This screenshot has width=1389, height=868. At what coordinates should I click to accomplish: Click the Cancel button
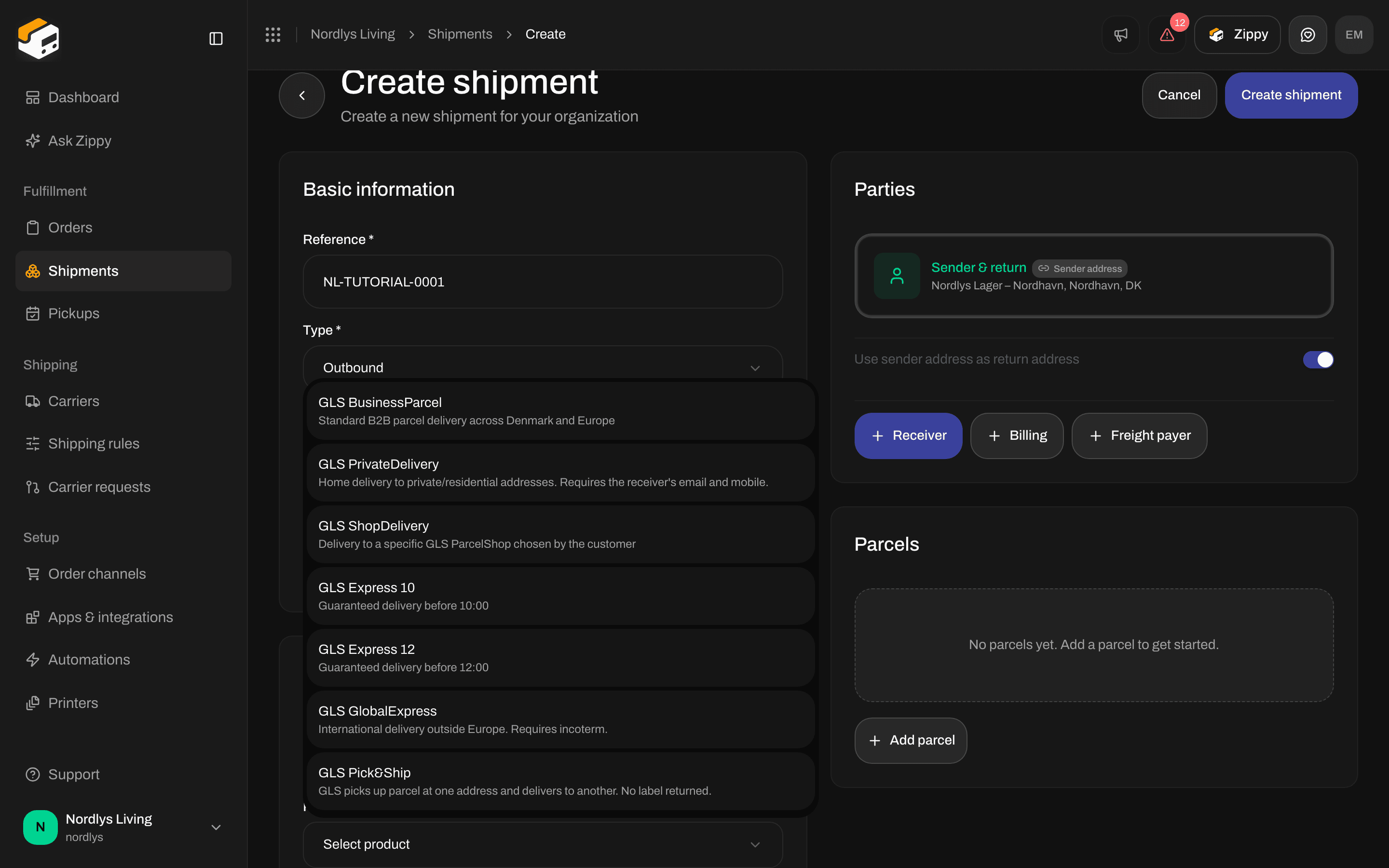click(x=1179, y=95)
